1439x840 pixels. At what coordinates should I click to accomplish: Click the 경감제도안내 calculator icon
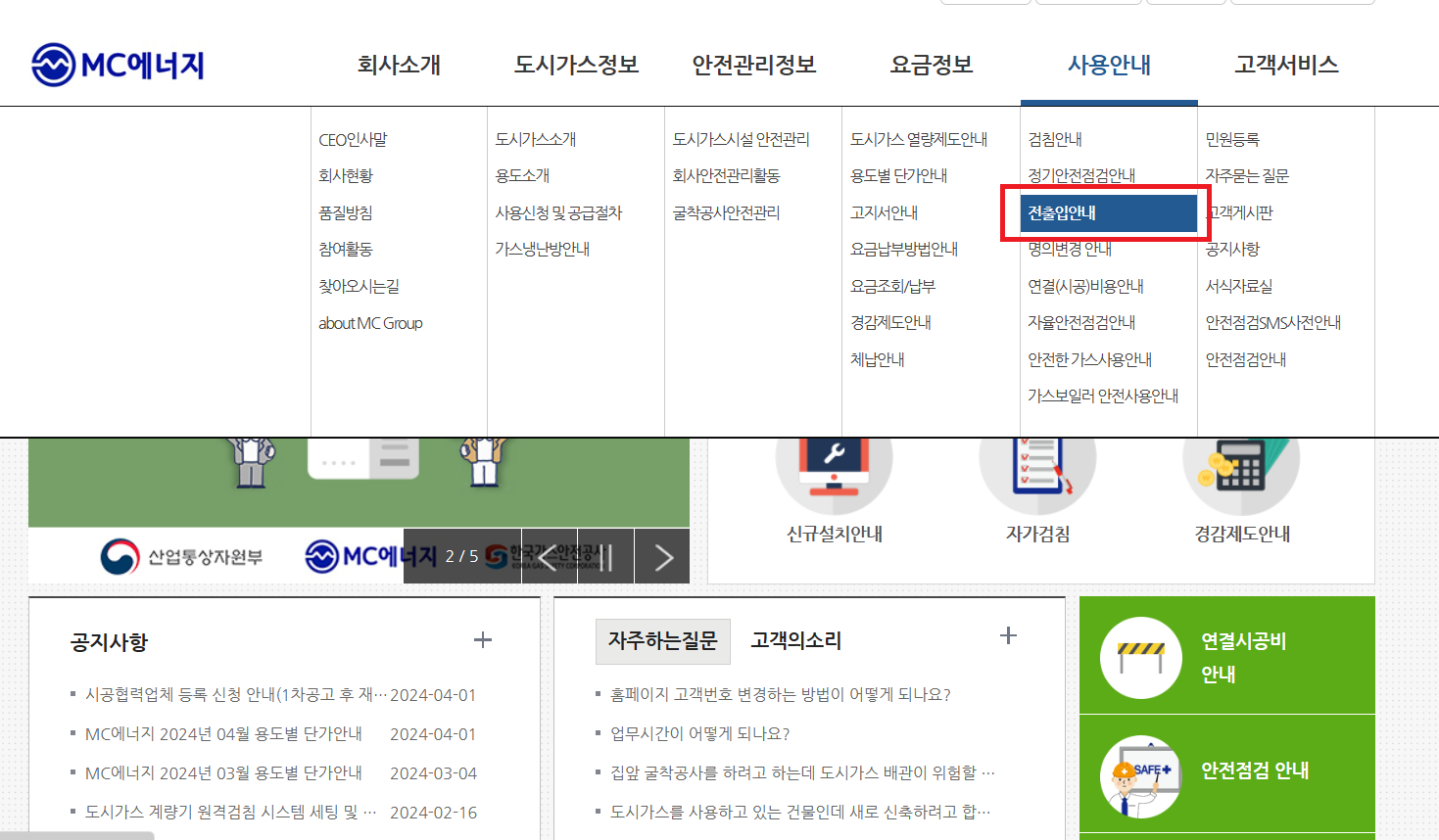[x=1241, y=467]
